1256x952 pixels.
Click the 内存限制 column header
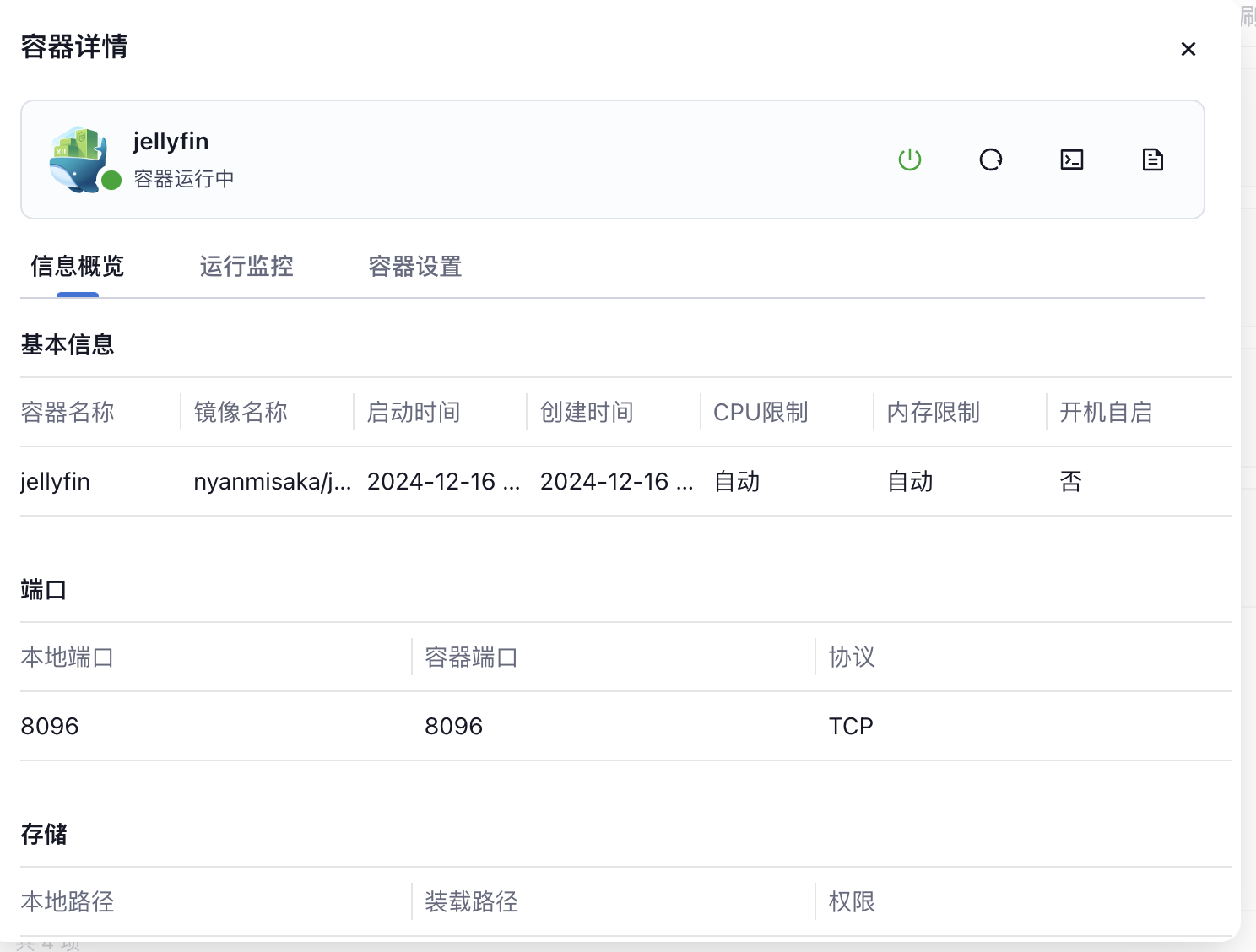[934, 412]
